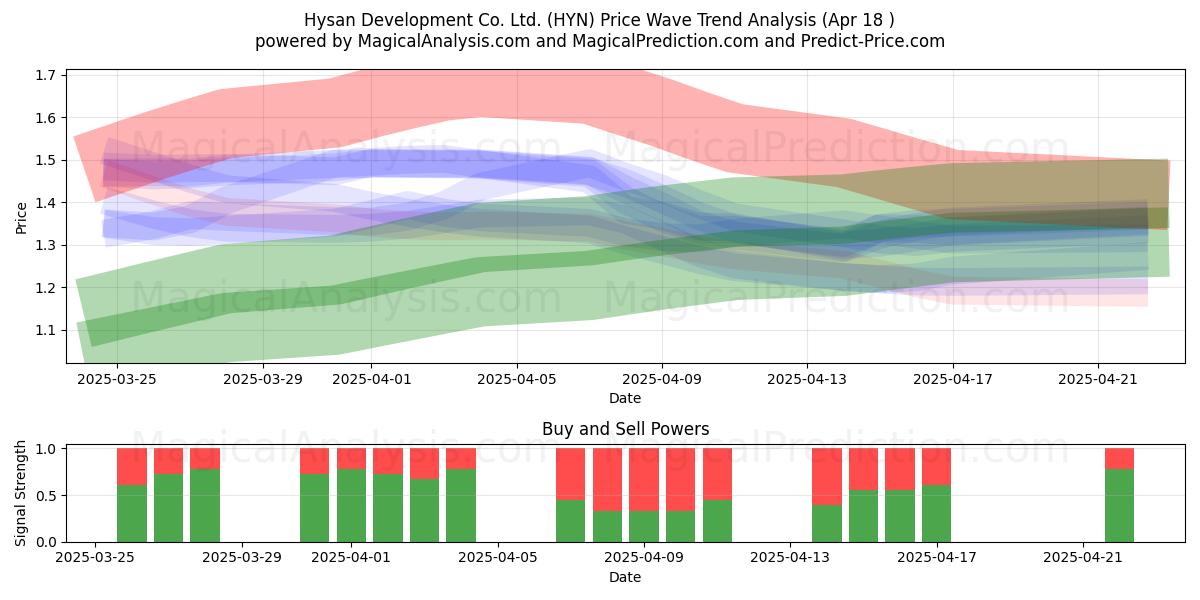The image size is (1200, 600).
Task: Click the red sell portion of the 2025-04-07 bar
Action: point(571,474)
